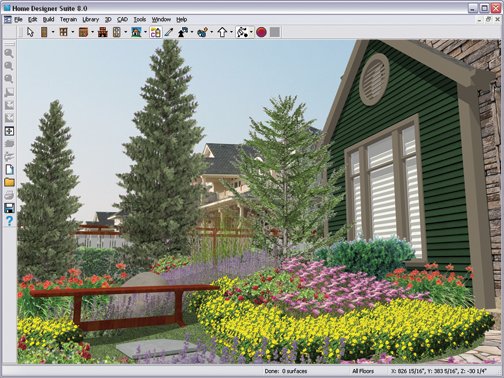The width and height of the screenshot is (504, 378).
Task: Choose the Select Objects arrow tool
Action: coord(30,32)
